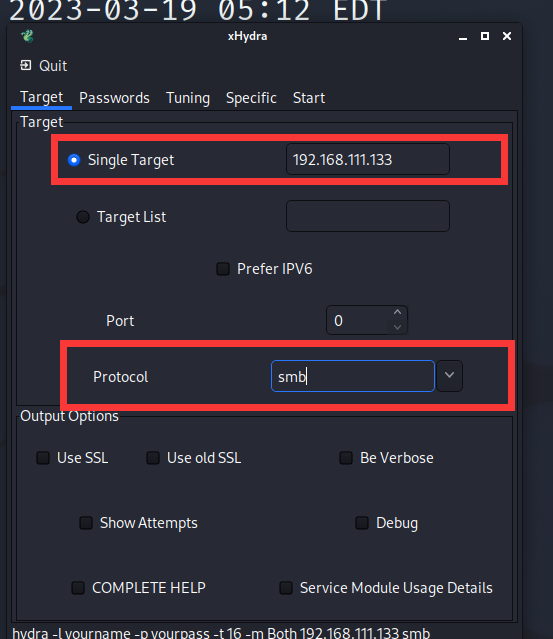Tick the COMPLETE HELP checkbox
The height and width of the screenshot is (639, 553).
[x=78, y=588]
